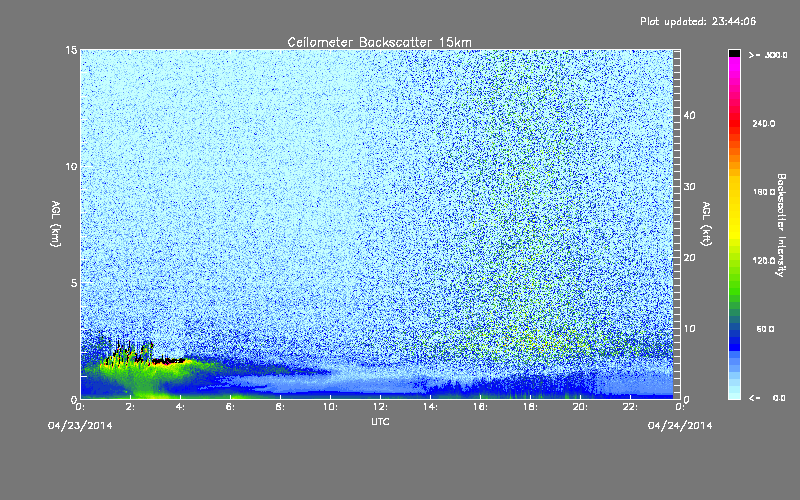Screen dimensions: 800x500
Task: Click the '240.0' colorbar label
Action: coord(764,124)
